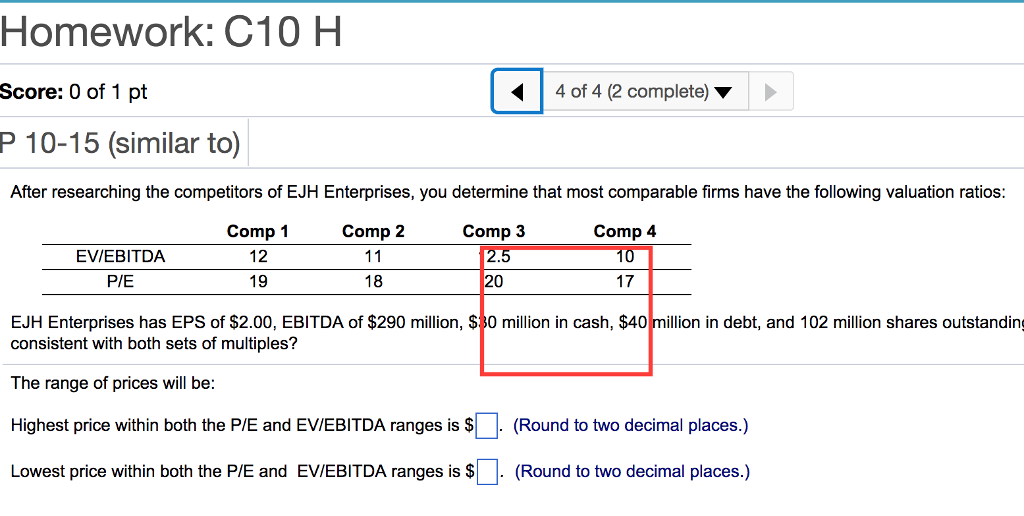Click the Score: 0 of 1 pt label
This screenshot has height=516, width=1024.
pyautogui.click(x=74, y=92)
